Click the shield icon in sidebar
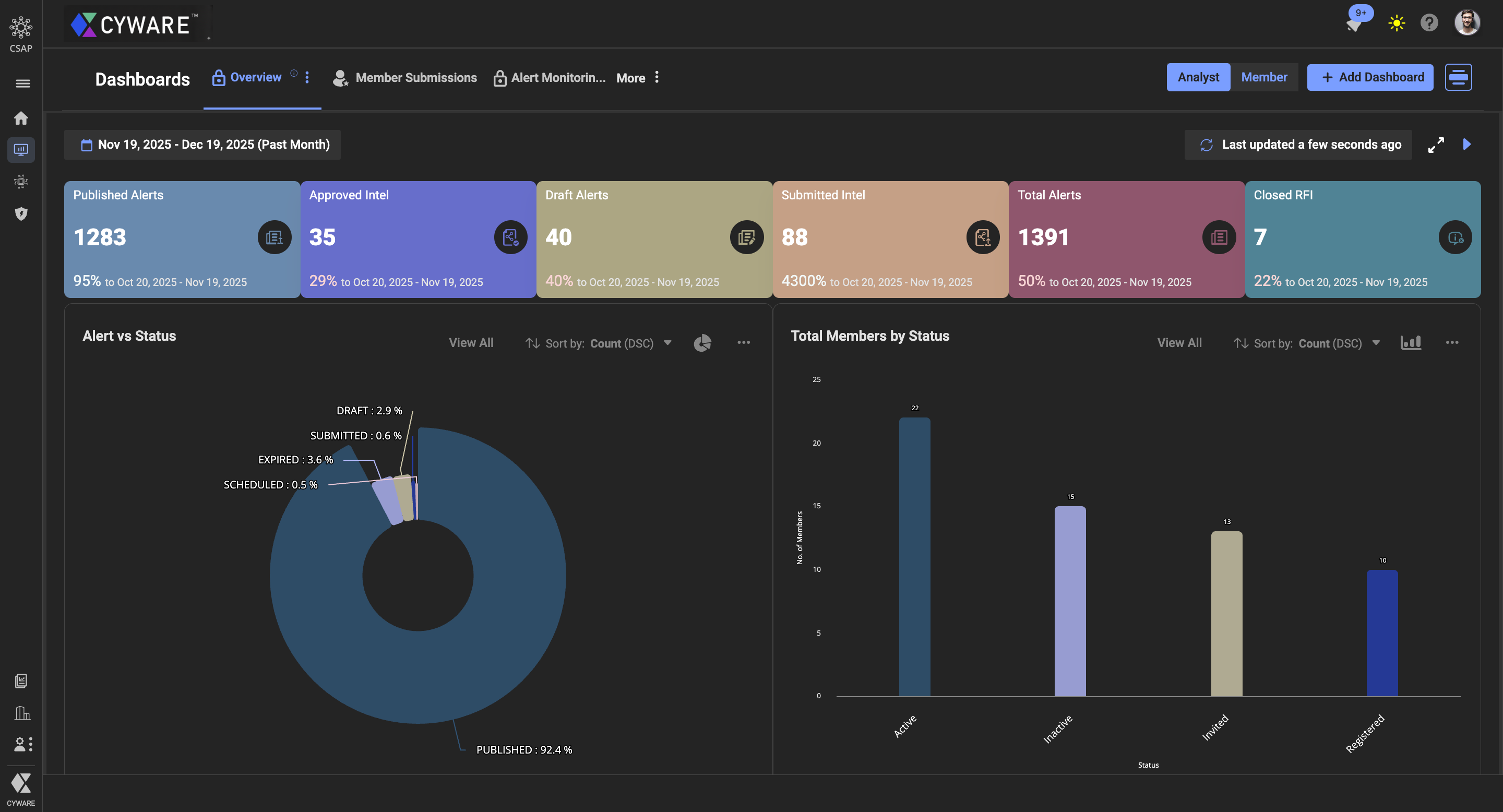Image resolution: width=1503 pixels, height=812 pixels. 21,214
